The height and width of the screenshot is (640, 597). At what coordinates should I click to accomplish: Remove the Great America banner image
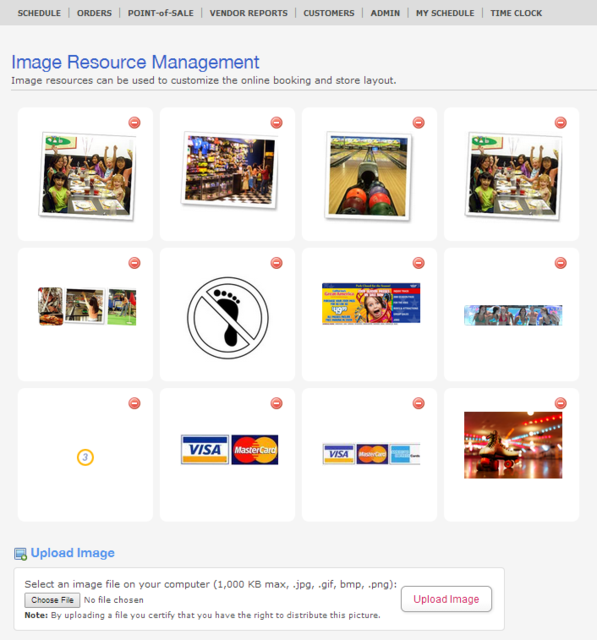418,263
